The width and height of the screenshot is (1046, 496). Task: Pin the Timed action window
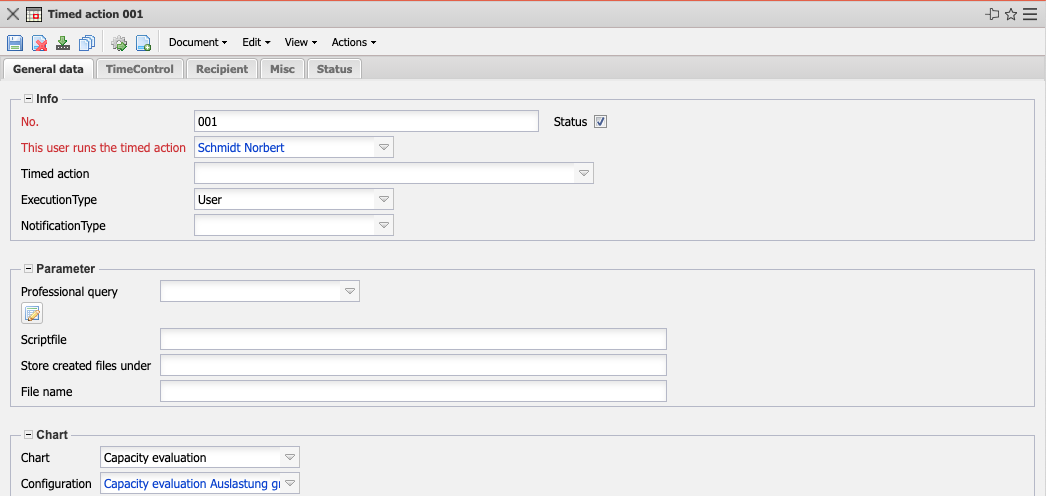[x=992, y=14]
